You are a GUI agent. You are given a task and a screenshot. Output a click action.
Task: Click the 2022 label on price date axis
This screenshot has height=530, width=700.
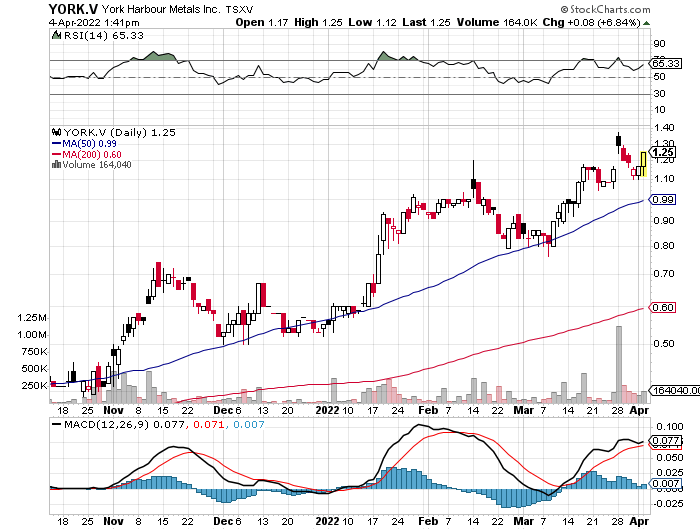[327, 410]
